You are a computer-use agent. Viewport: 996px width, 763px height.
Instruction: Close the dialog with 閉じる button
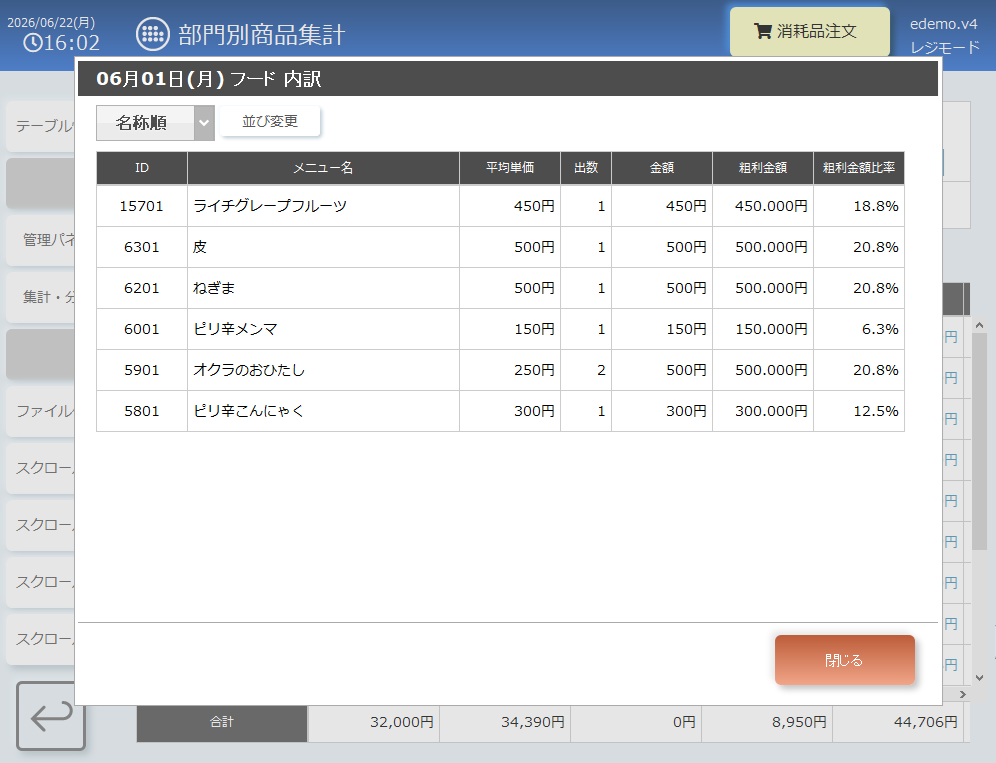[844, 660]
